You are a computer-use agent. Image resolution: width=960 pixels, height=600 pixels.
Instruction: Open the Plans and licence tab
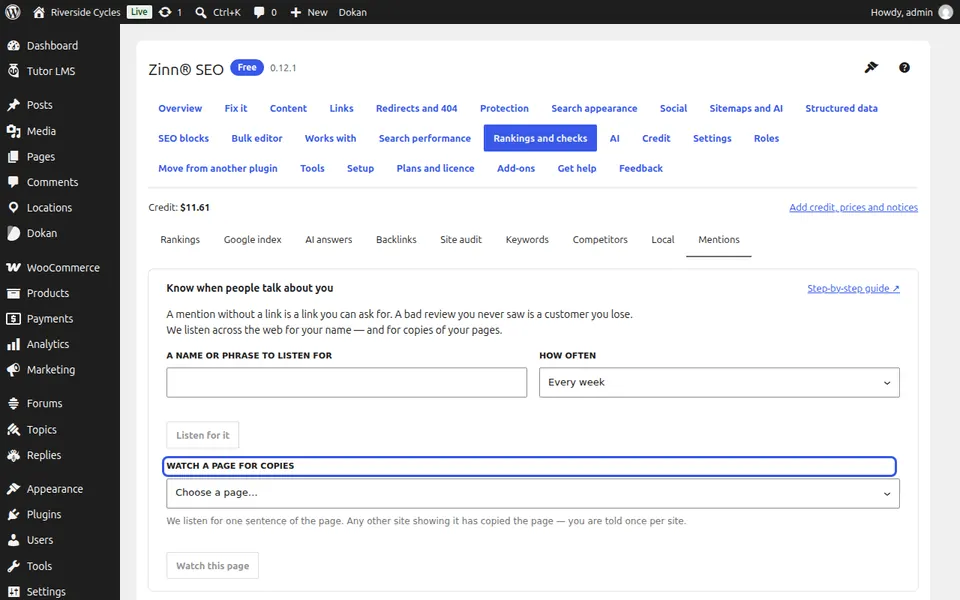point(435,168)
